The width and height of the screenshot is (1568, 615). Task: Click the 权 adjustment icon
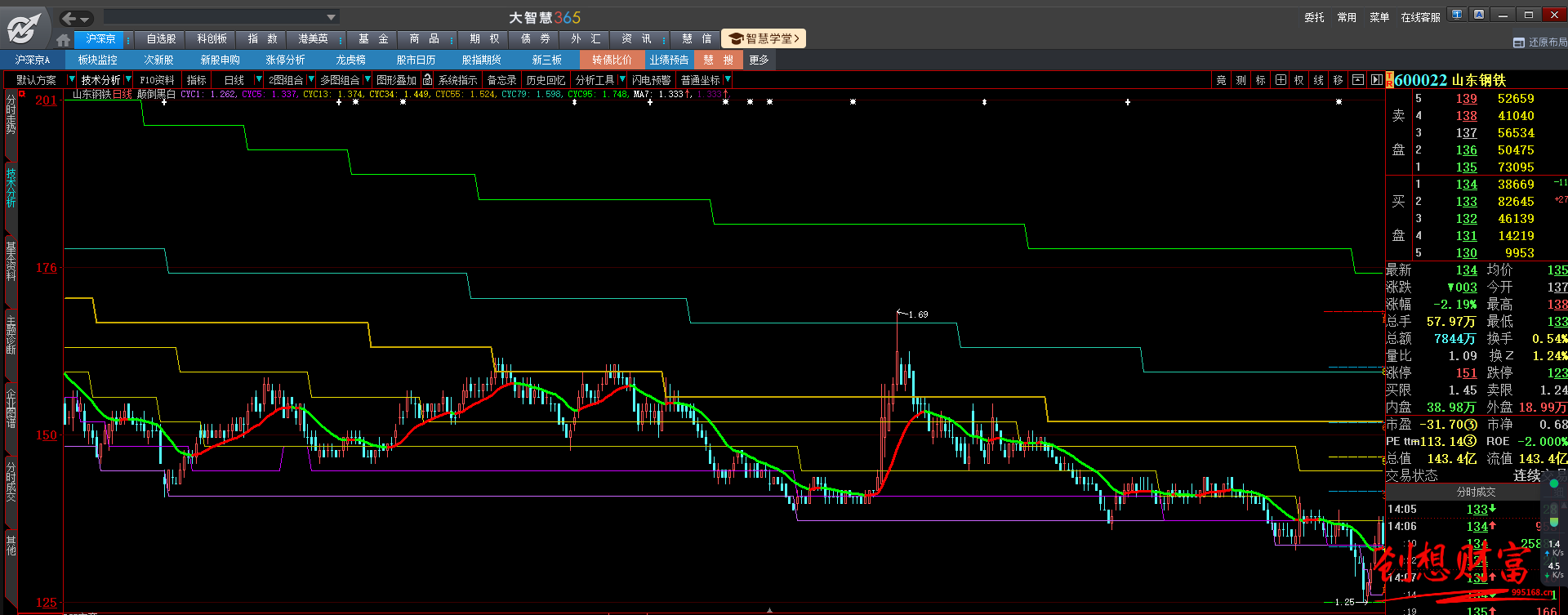click(1298, 80)
